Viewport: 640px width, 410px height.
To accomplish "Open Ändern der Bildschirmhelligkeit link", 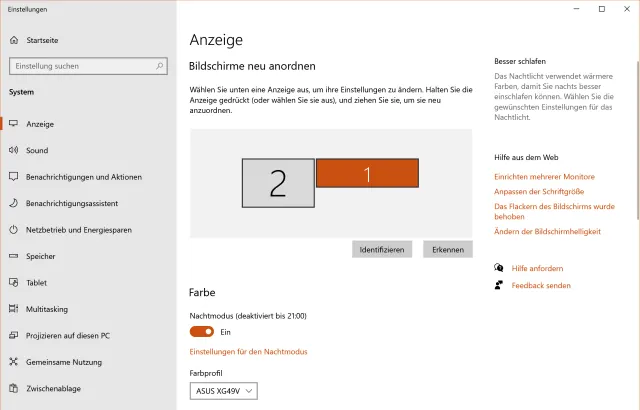I will coord(547,231).
